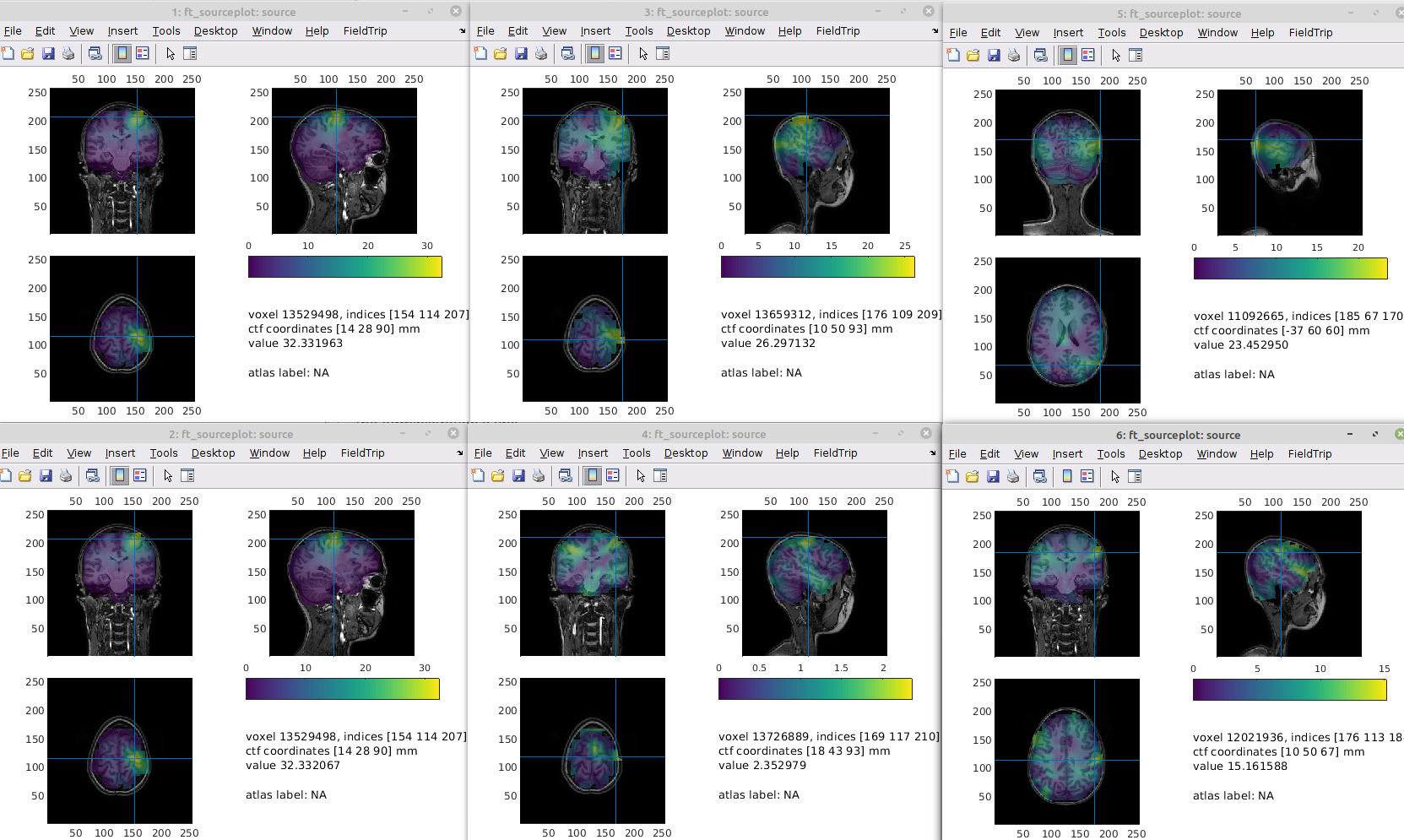Toggle Edit Plot arrow in window 2

point(168,475)
